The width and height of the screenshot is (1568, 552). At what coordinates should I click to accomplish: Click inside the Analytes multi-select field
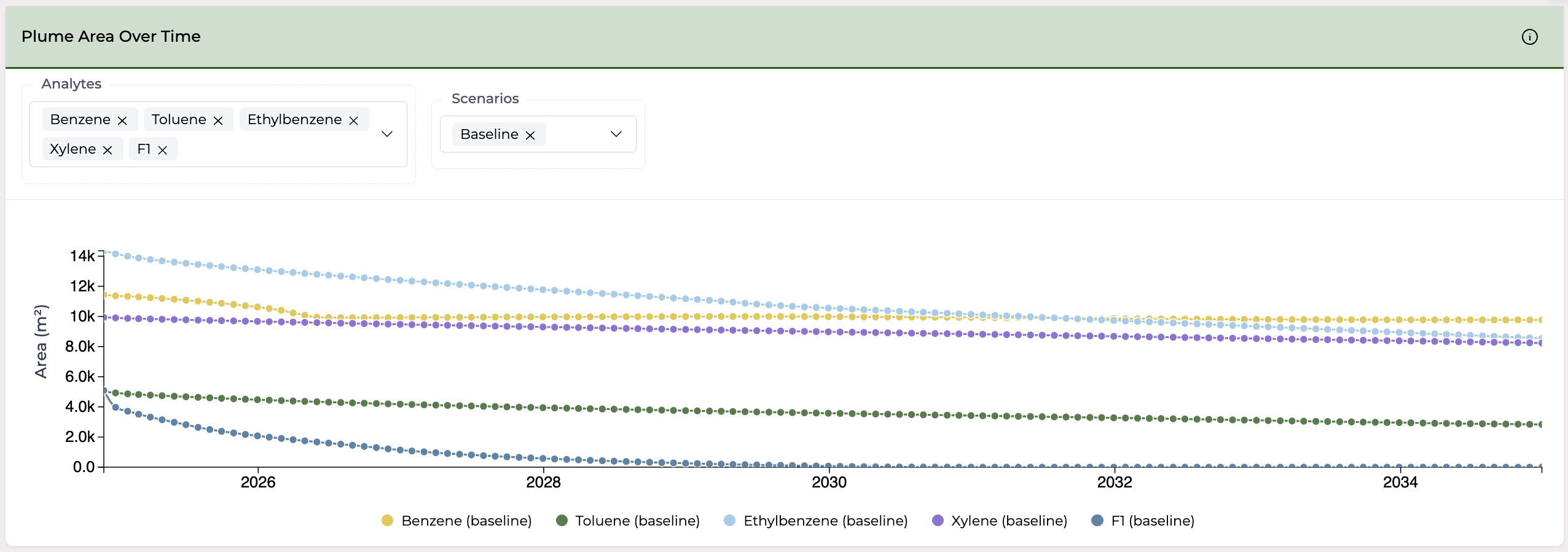(218, 134)
